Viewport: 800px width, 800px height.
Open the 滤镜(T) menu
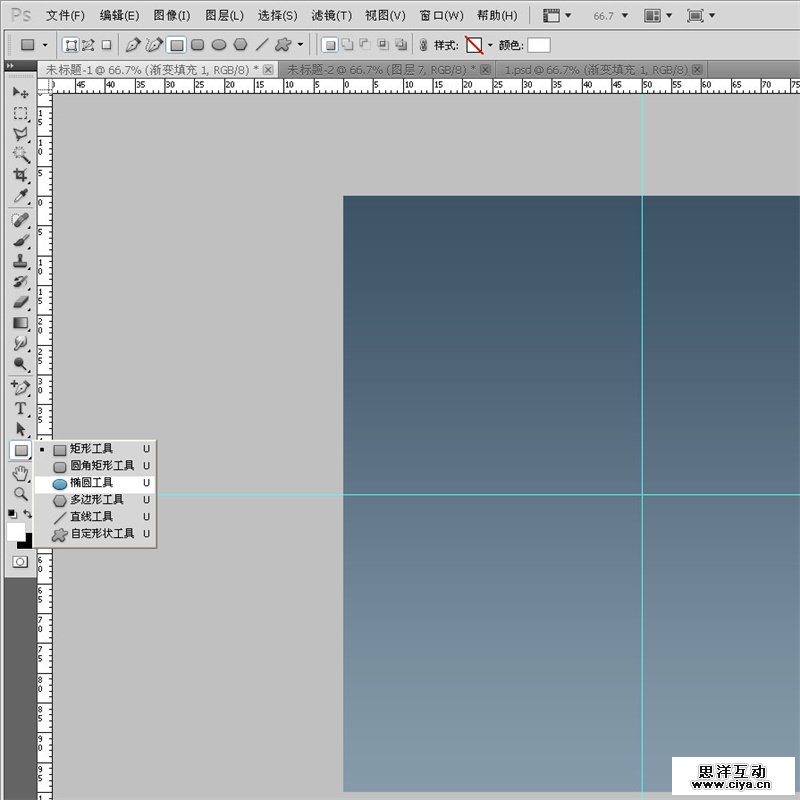tap(331, 16)
